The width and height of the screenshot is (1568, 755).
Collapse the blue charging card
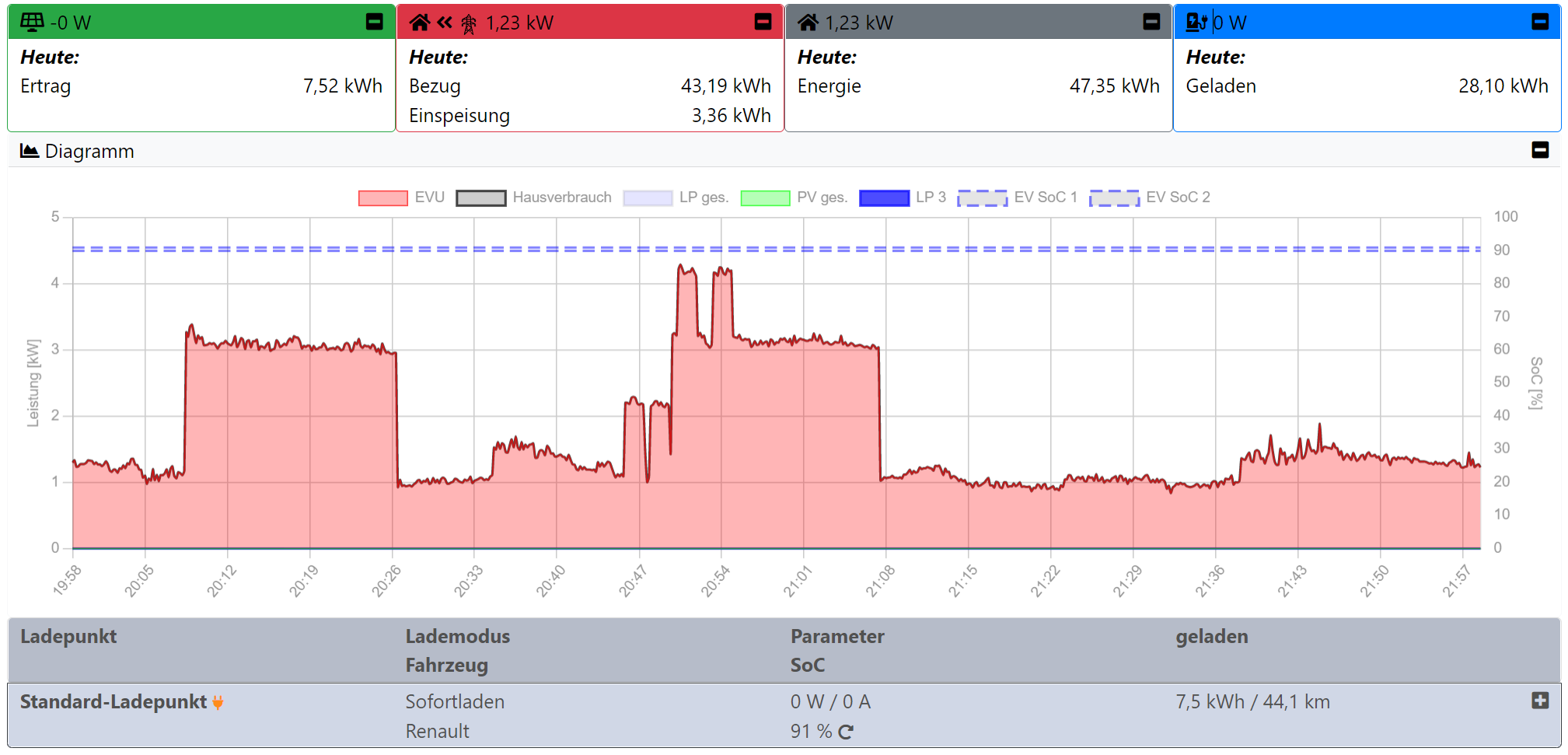(1540, 22)
